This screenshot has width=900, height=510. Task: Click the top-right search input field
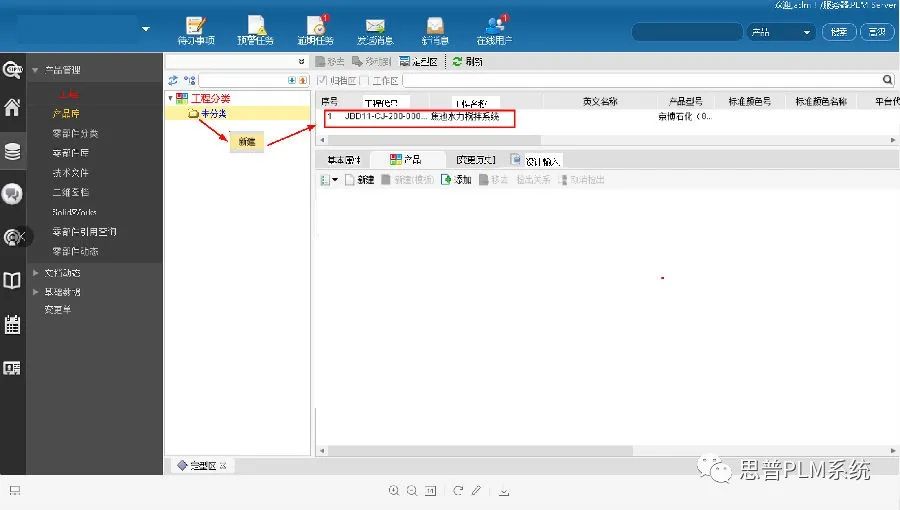point(686,32)
